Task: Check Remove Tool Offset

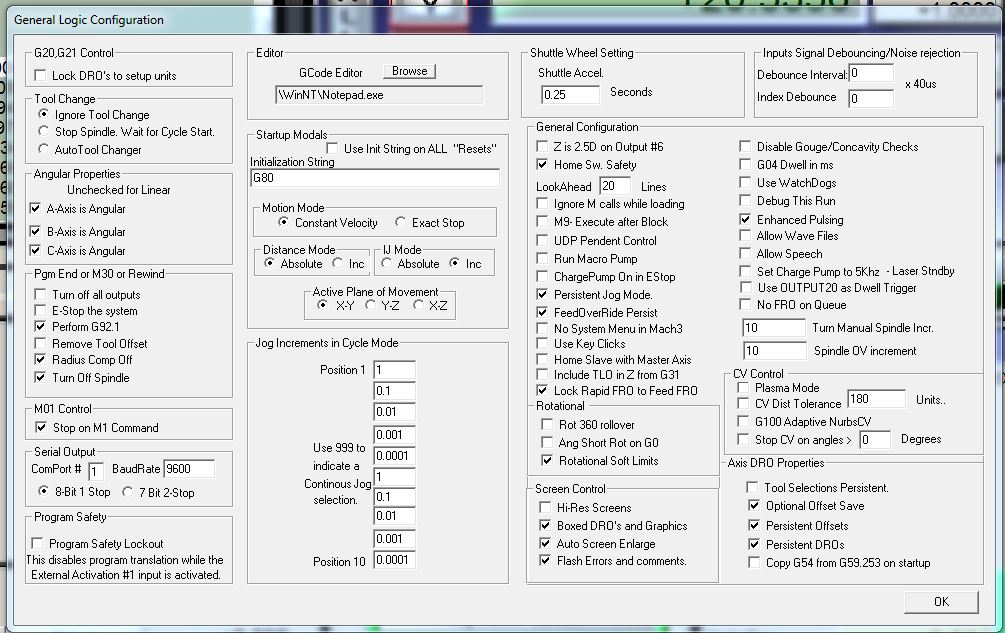Action: click(x=40, y=343)
